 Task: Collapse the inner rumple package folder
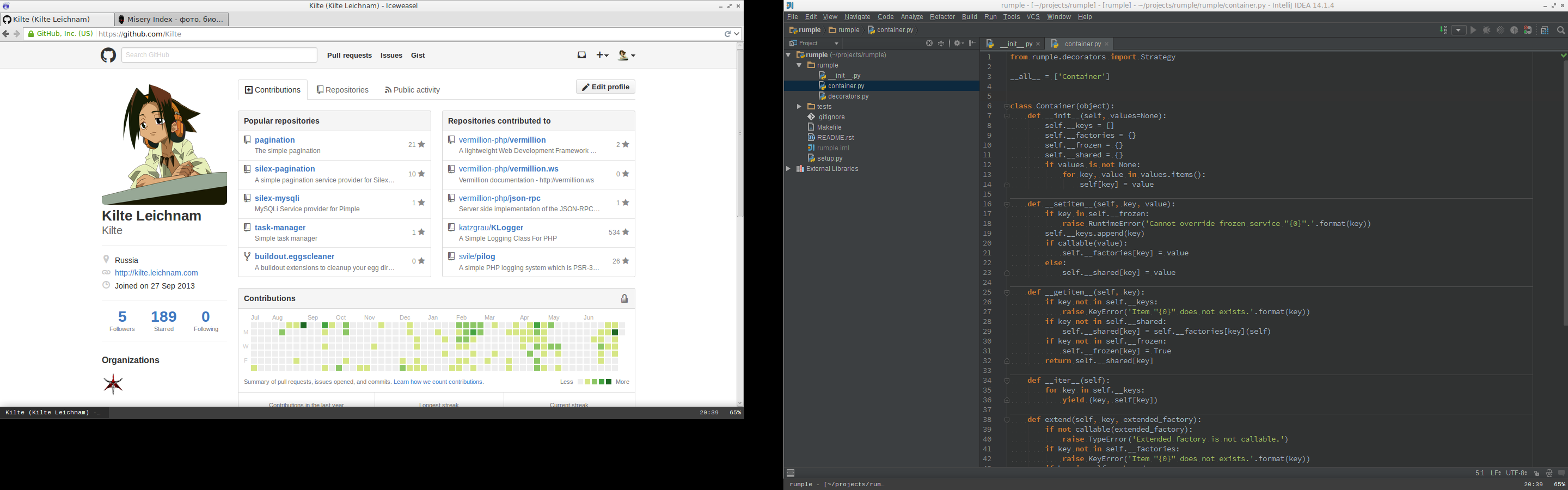tap(799, 65)
